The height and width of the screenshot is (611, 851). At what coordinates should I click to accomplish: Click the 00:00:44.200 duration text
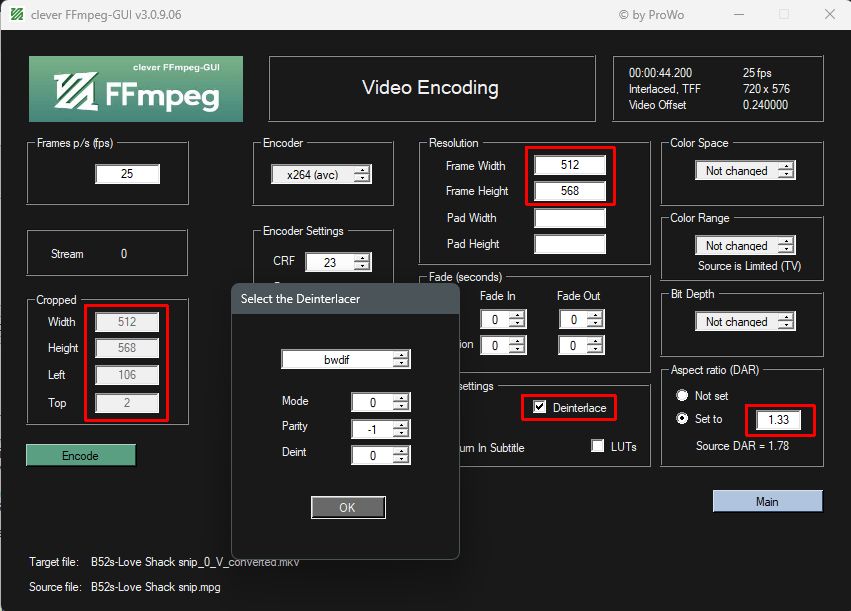(661, 73)
